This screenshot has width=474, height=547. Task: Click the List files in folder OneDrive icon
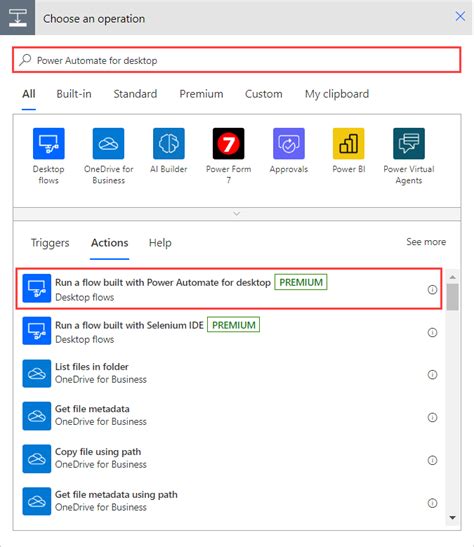click(37, 374)
